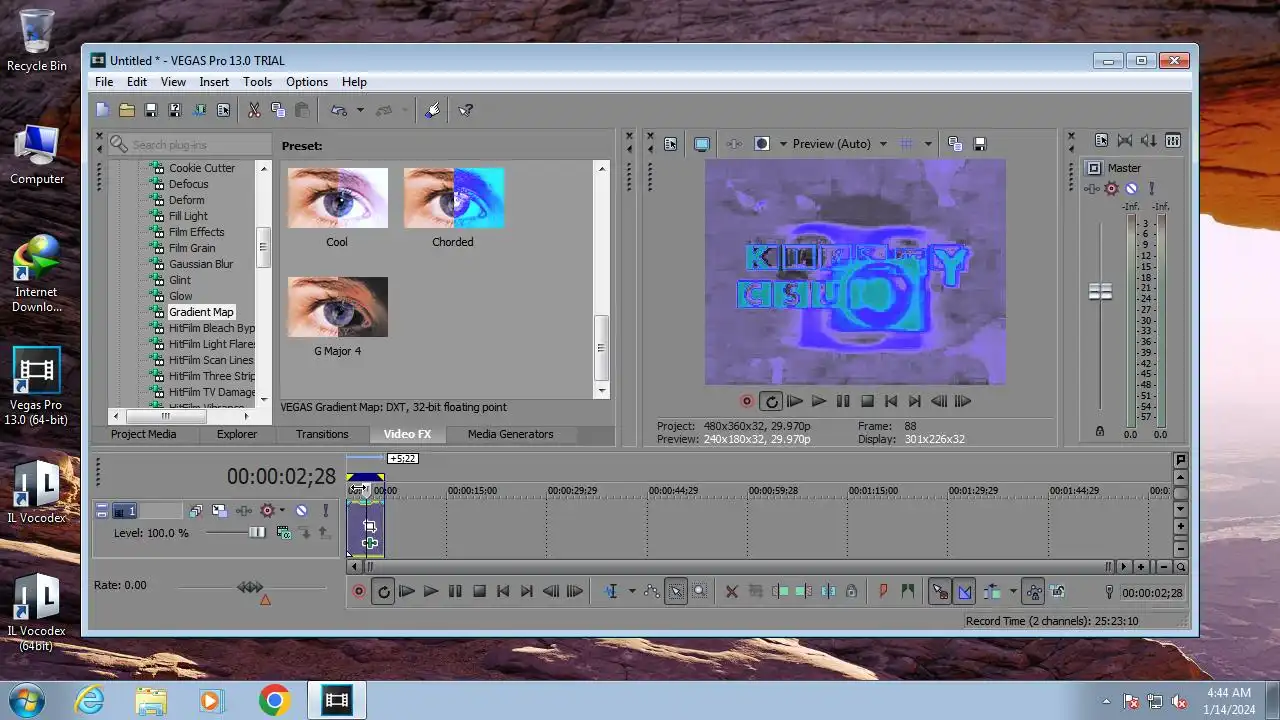Screen dimensions: 1280x720
Task: Open Mixing Console icon in Master panel
Action: point(1173,141)
